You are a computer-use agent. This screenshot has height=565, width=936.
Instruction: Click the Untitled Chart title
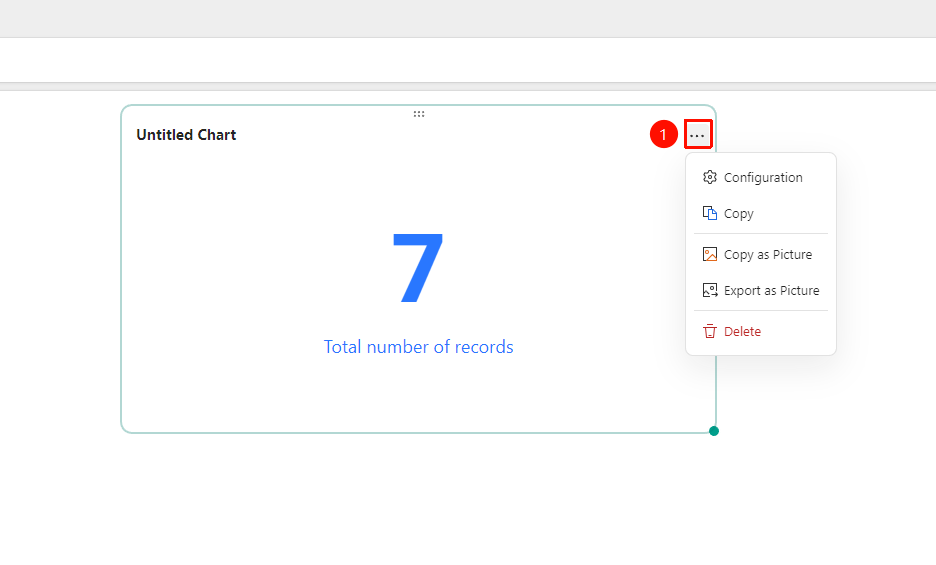click(186, 135)
